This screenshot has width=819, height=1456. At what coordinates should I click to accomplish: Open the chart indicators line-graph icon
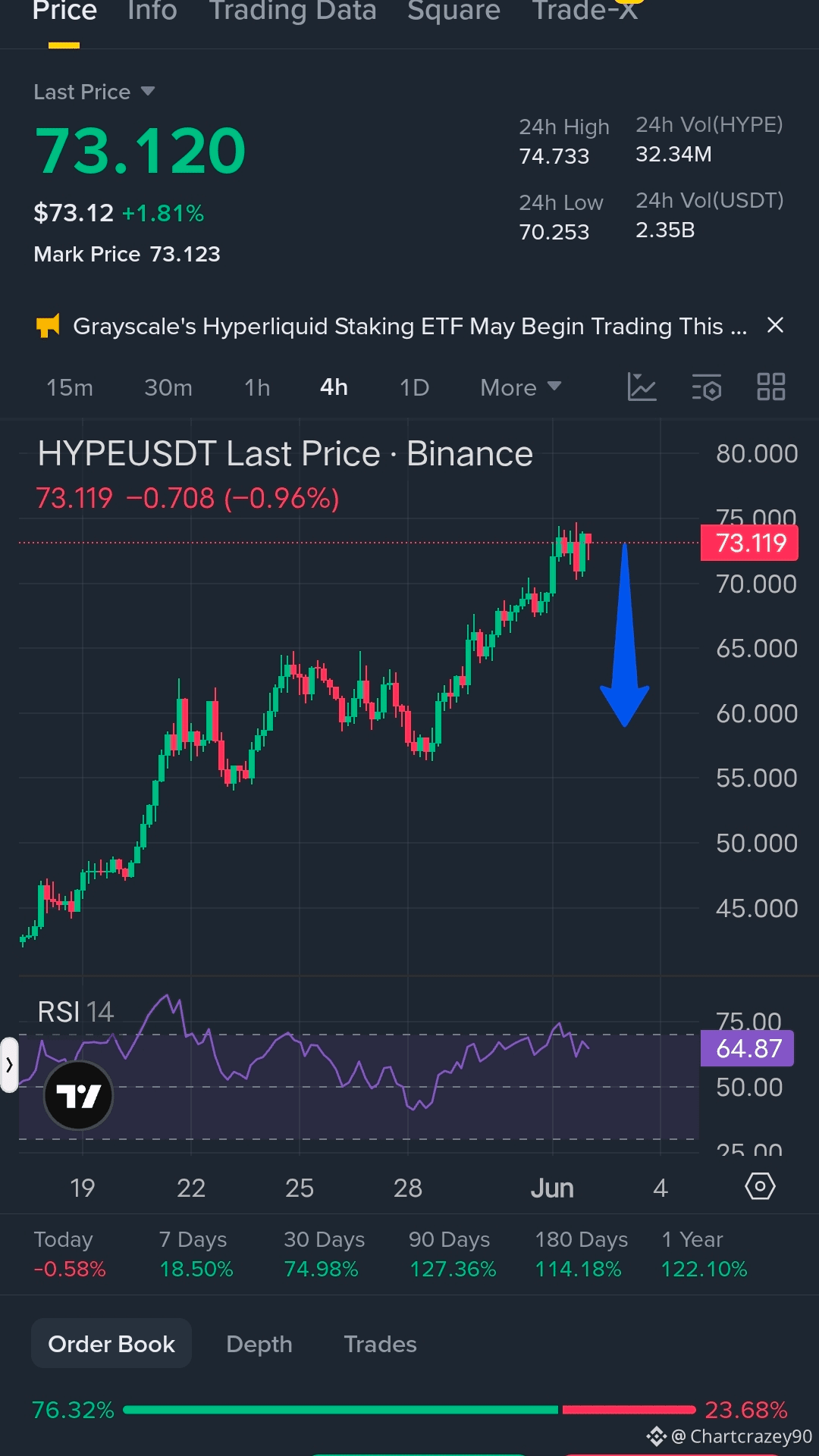[x=642, y=387]
